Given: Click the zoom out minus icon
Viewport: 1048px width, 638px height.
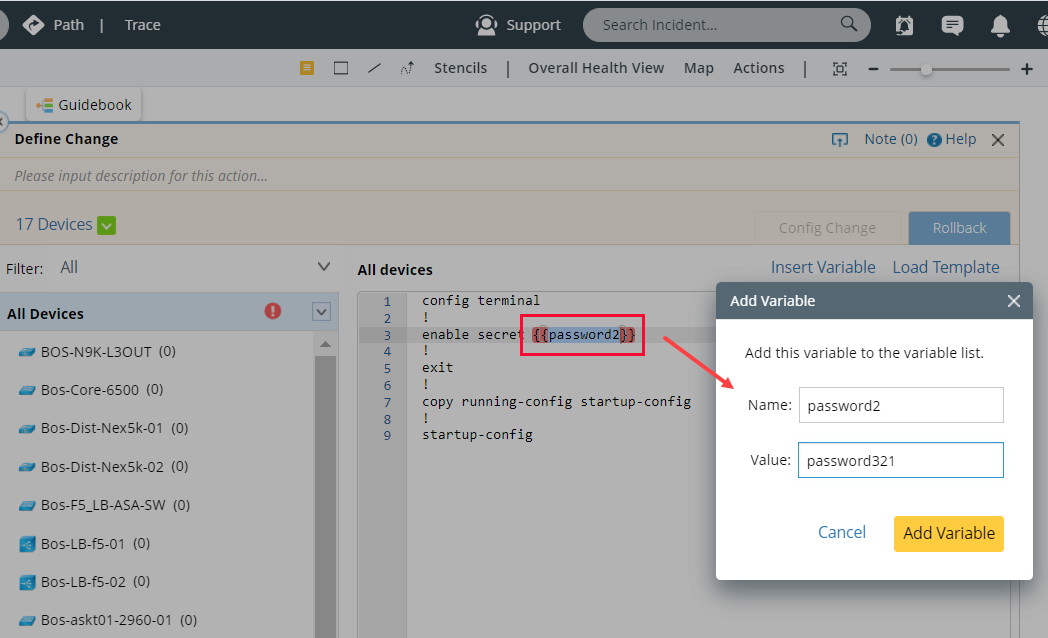Looking at the screenshot, I should tap(873, 69).
